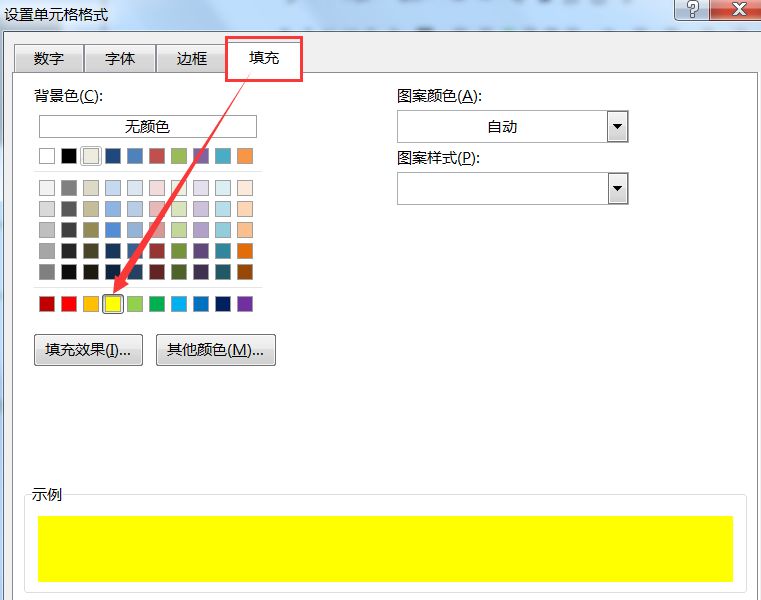761x600 pixels.
Task: Select the purple accent theme color swatch
Action: pyautogui.click(x=201, y=156)
